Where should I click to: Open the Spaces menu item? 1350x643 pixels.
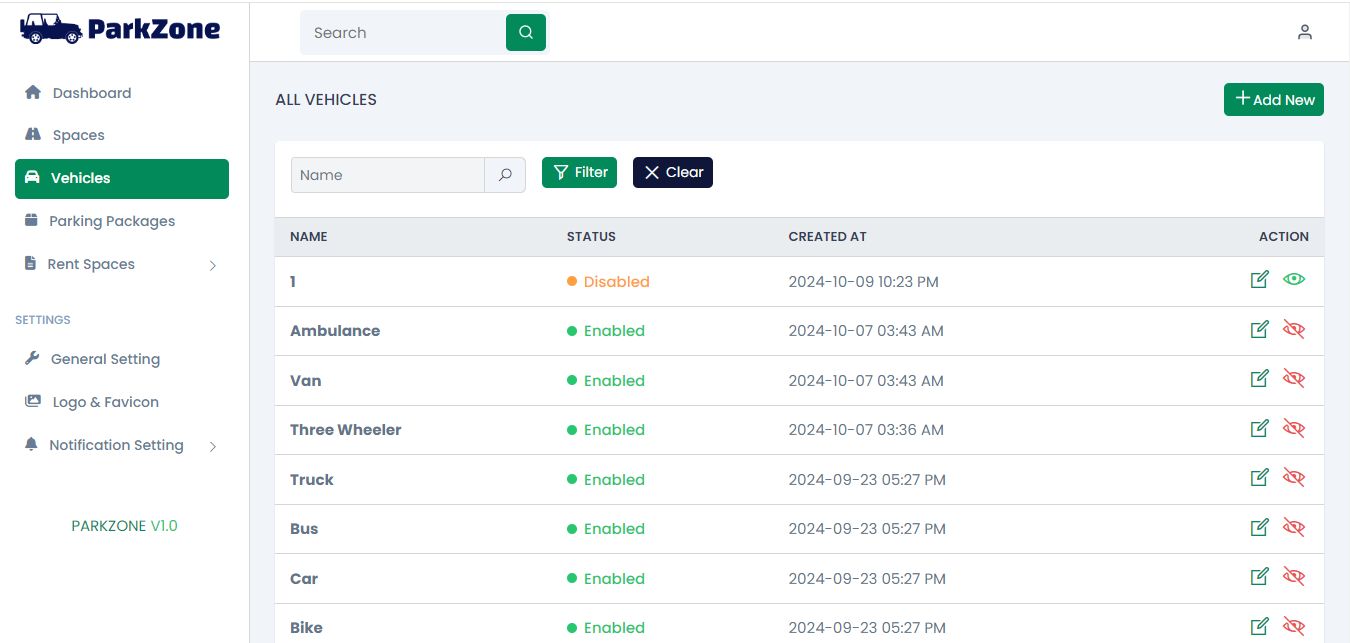[x=78, y=135]
